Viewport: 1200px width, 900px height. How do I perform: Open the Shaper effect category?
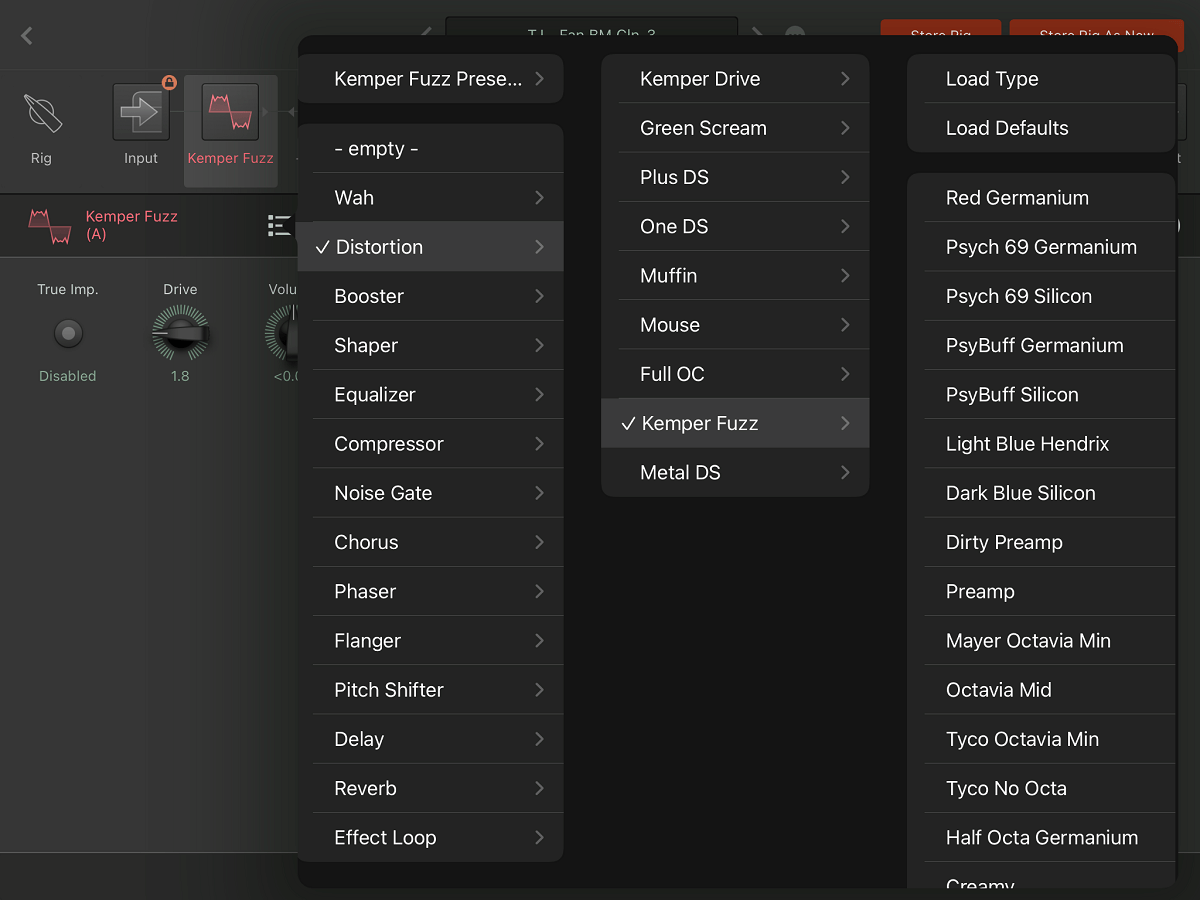431,345
